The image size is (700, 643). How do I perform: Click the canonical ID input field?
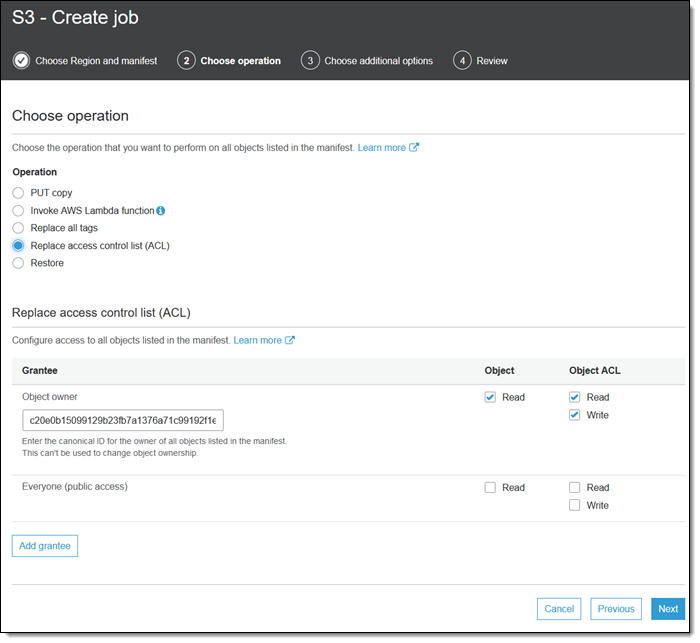click(123, 420)
